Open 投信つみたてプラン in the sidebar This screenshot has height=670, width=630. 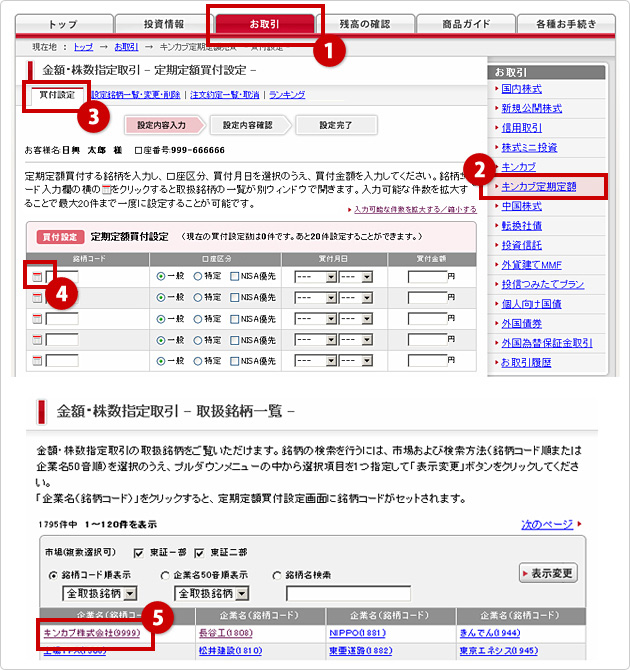543,285
